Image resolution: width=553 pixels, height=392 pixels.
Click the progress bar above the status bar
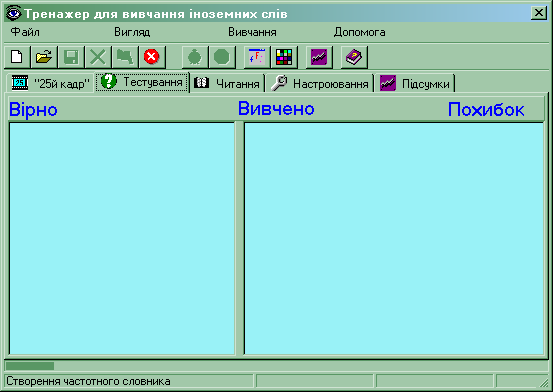pyautogui.click(x=276, y=366)
